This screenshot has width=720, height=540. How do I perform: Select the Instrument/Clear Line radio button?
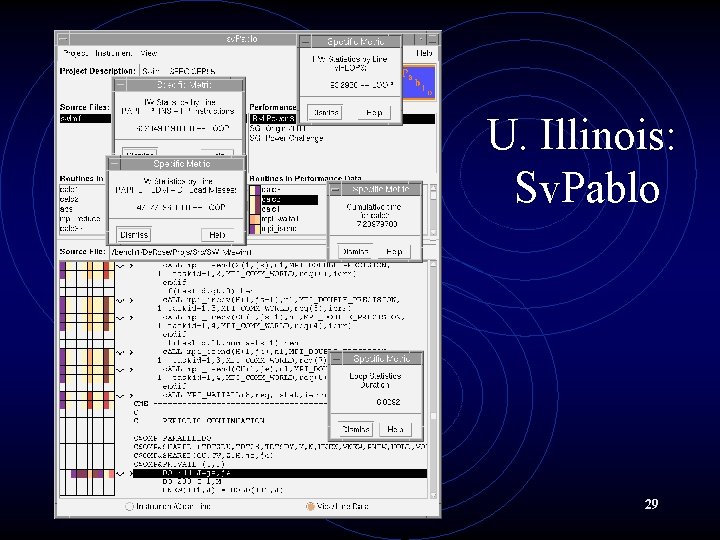tap(129, 506)
